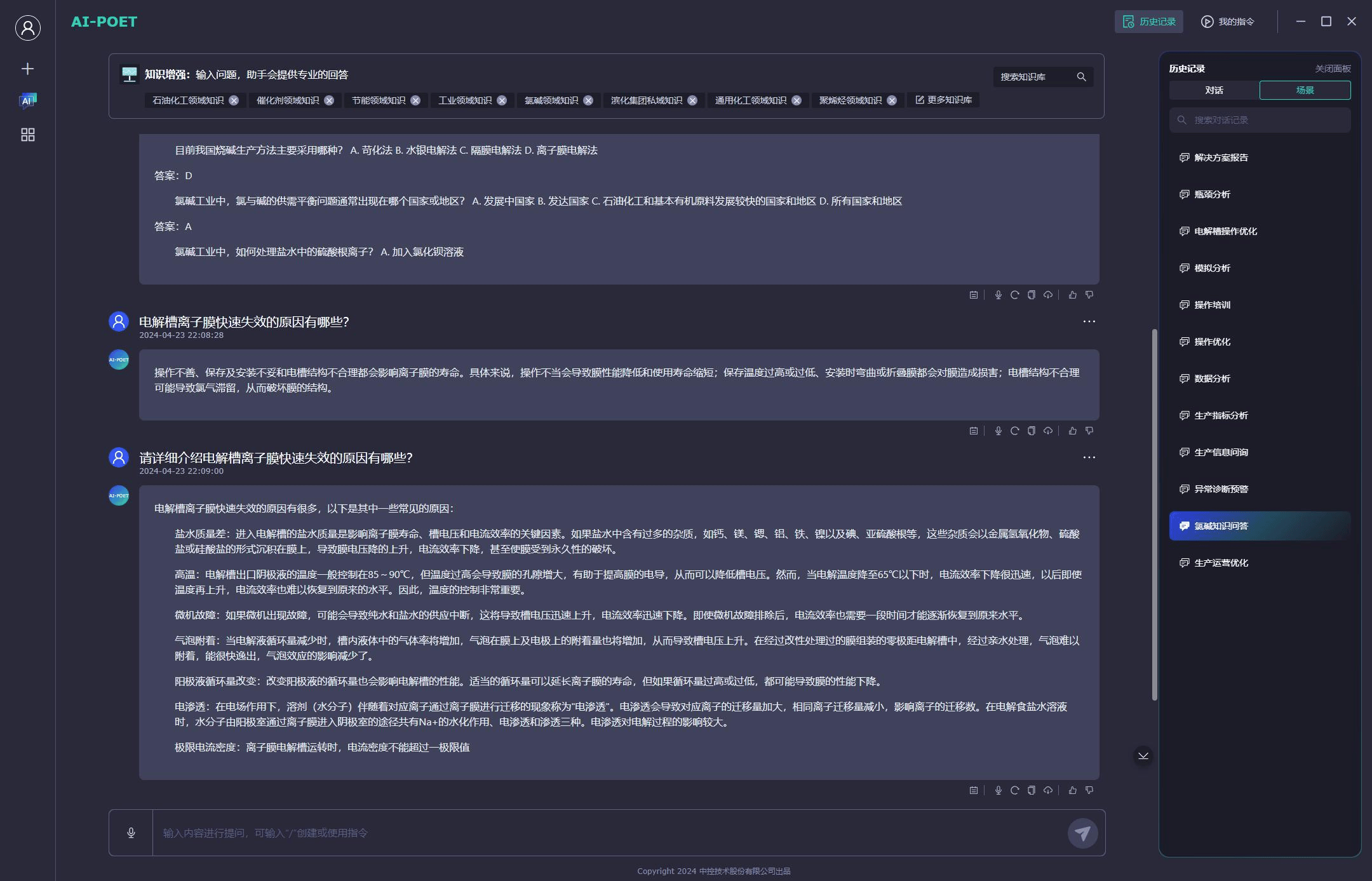Viewport: 1372px width, 881px height.
Task: Select 场景 tab in the history panel
Action: click(1305, 90)
